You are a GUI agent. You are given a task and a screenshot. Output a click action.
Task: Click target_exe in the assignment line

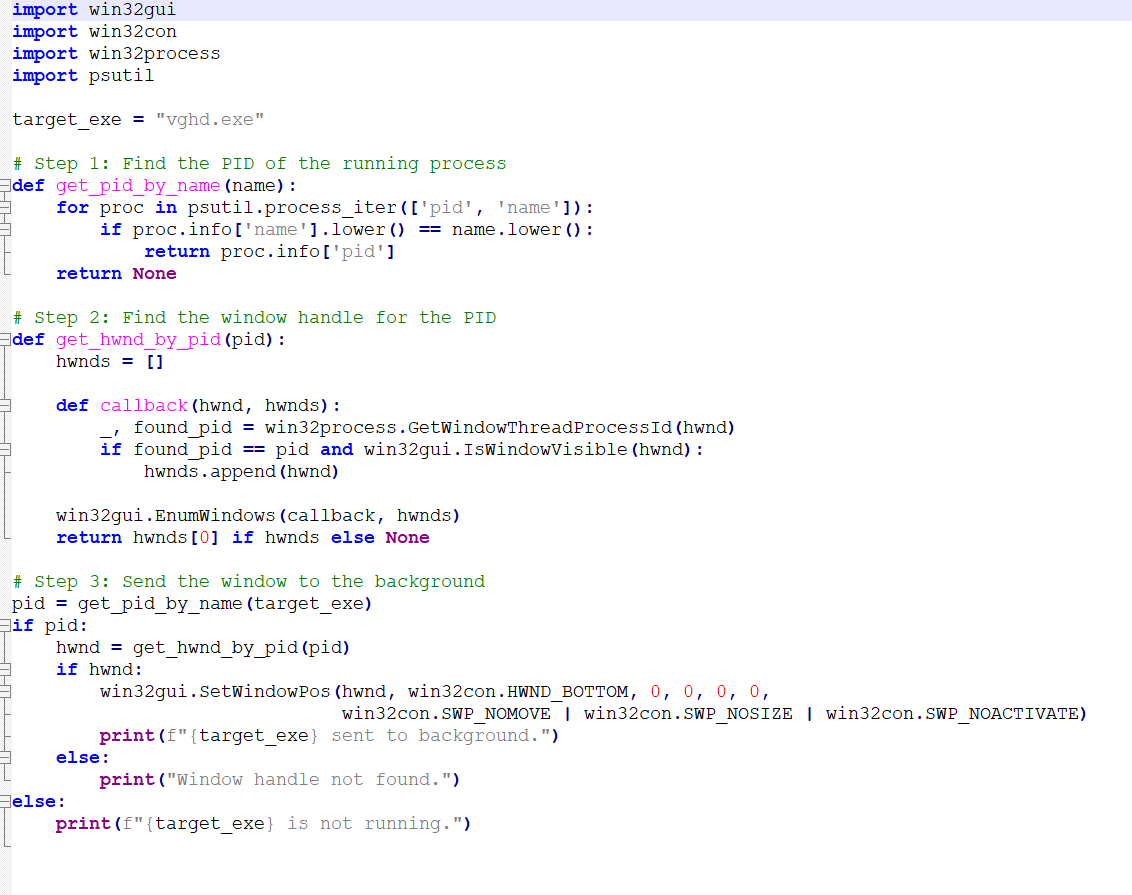(x=66, y=120)
